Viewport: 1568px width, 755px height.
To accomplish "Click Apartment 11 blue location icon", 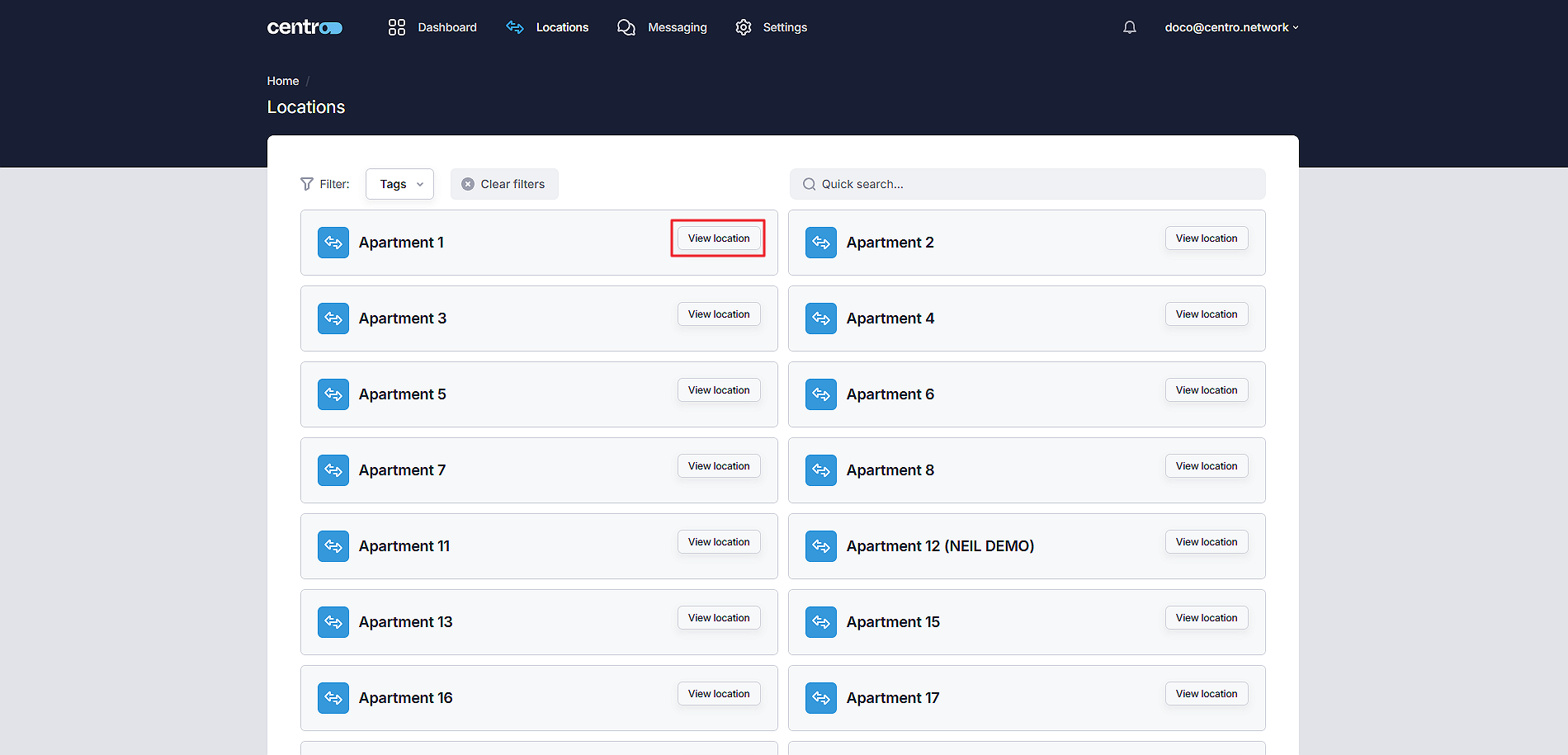I will 333,546.
